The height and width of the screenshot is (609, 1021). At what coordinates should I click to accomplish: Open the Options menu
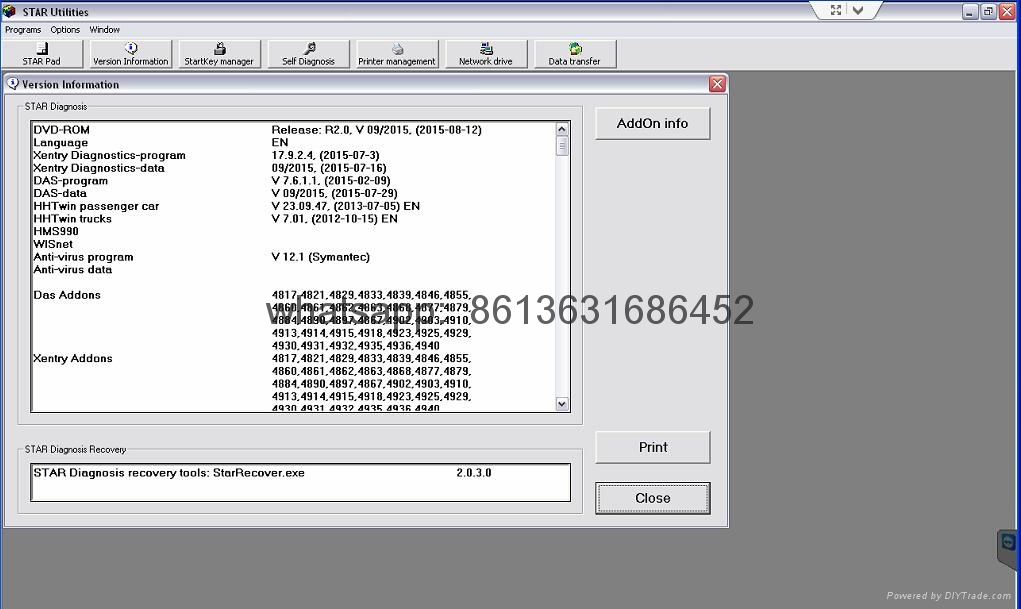pos(65,30)
